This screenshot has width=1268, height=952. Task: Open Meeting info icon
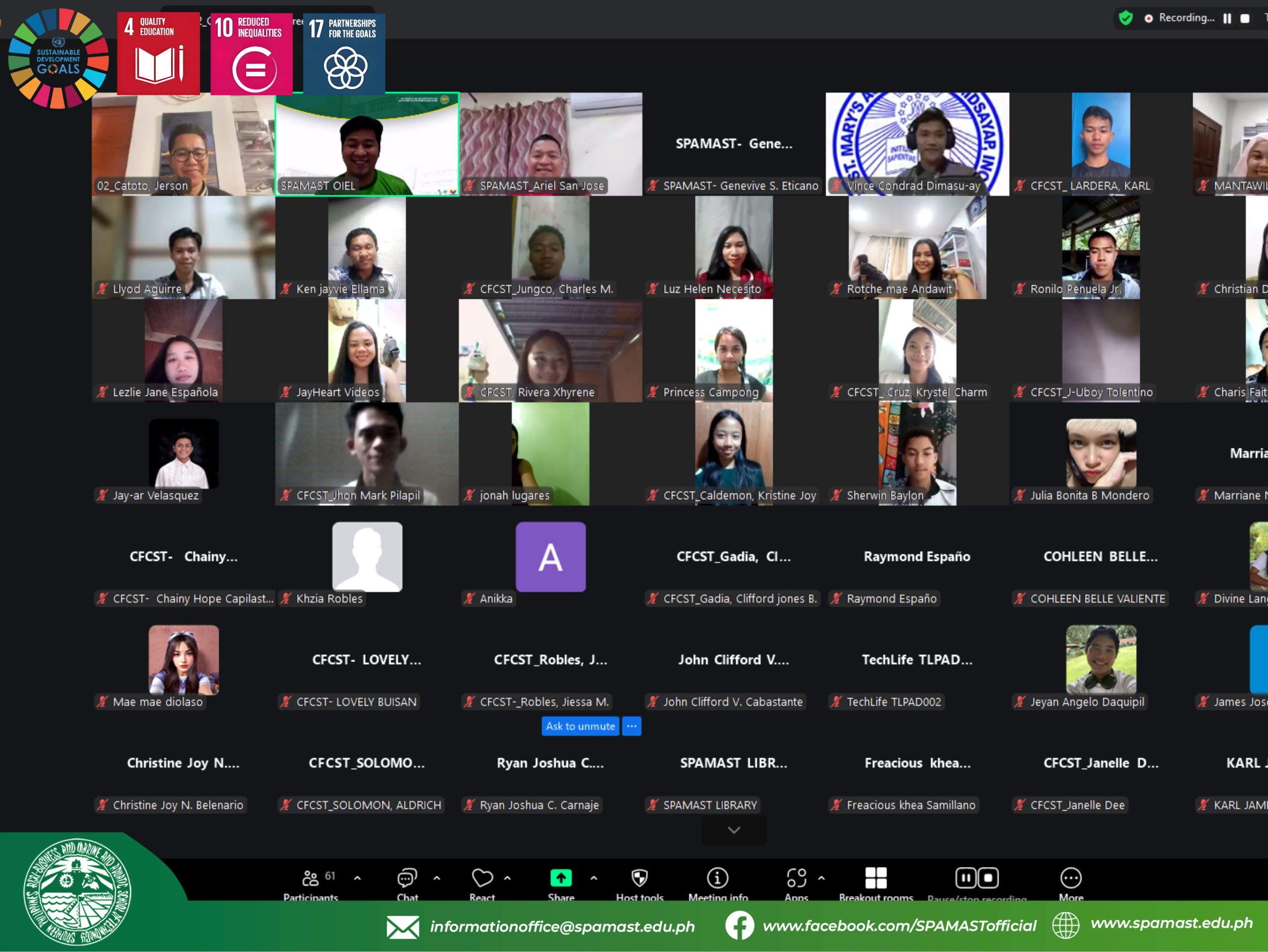[x=718, y=878]
